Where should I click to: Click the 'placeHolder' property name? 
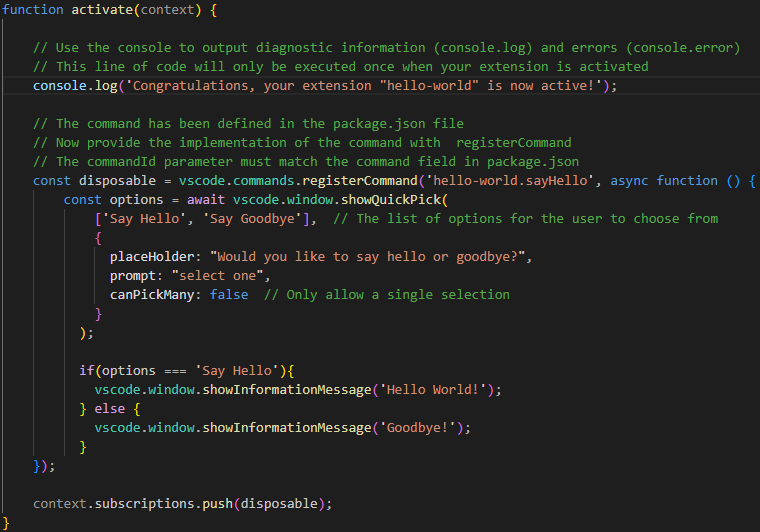(152, 257)
